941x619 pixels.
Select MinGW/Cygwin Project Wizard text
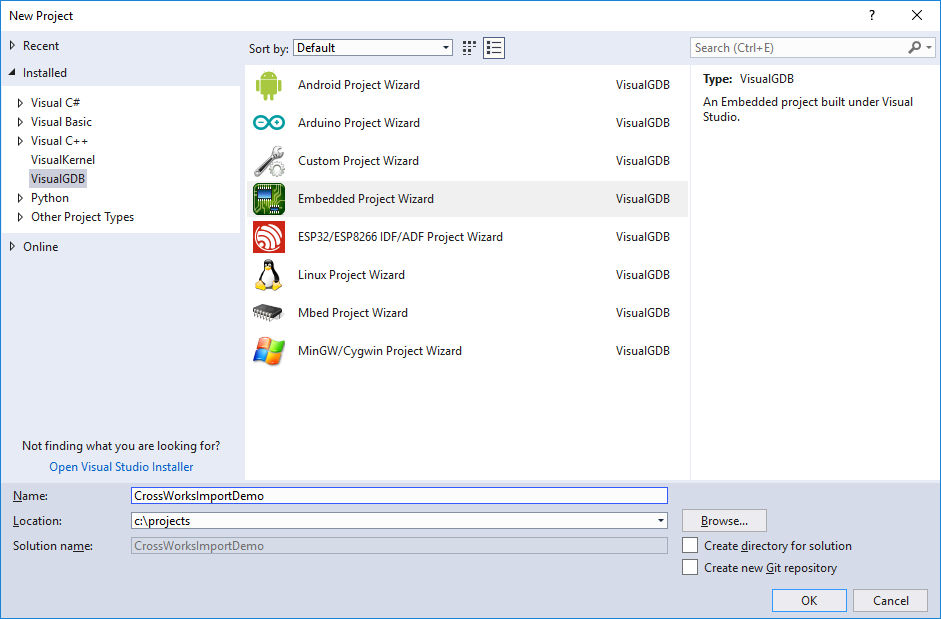point(380,351)
